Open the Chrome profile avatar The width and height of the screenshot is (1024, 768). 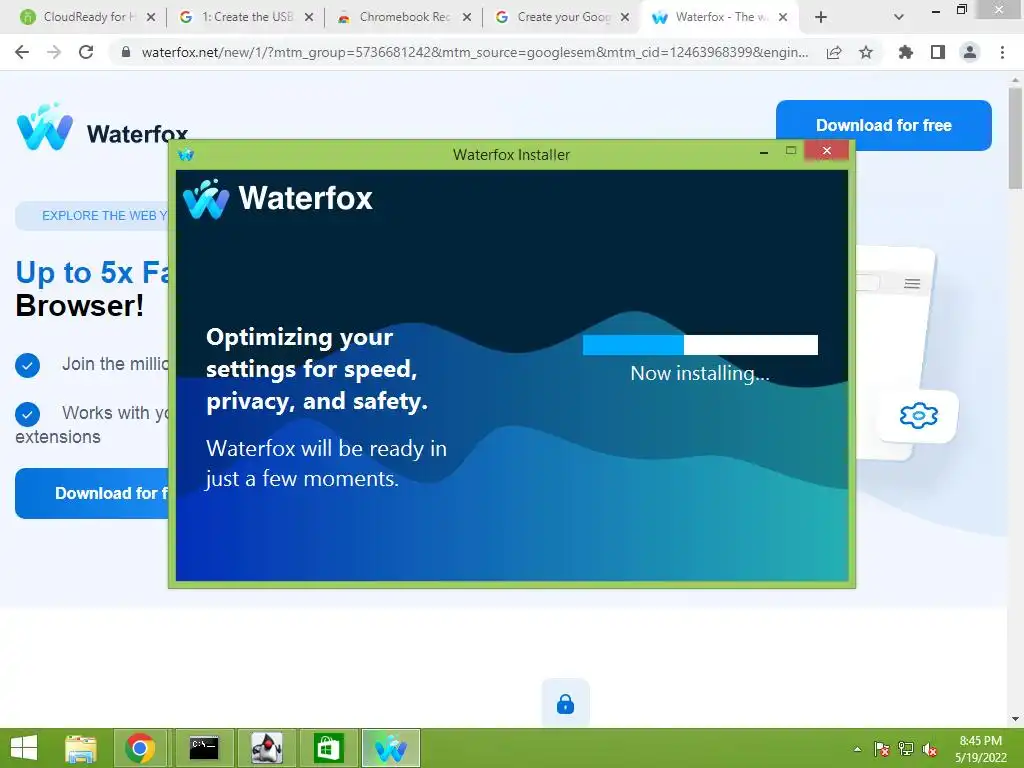[970, 52]
